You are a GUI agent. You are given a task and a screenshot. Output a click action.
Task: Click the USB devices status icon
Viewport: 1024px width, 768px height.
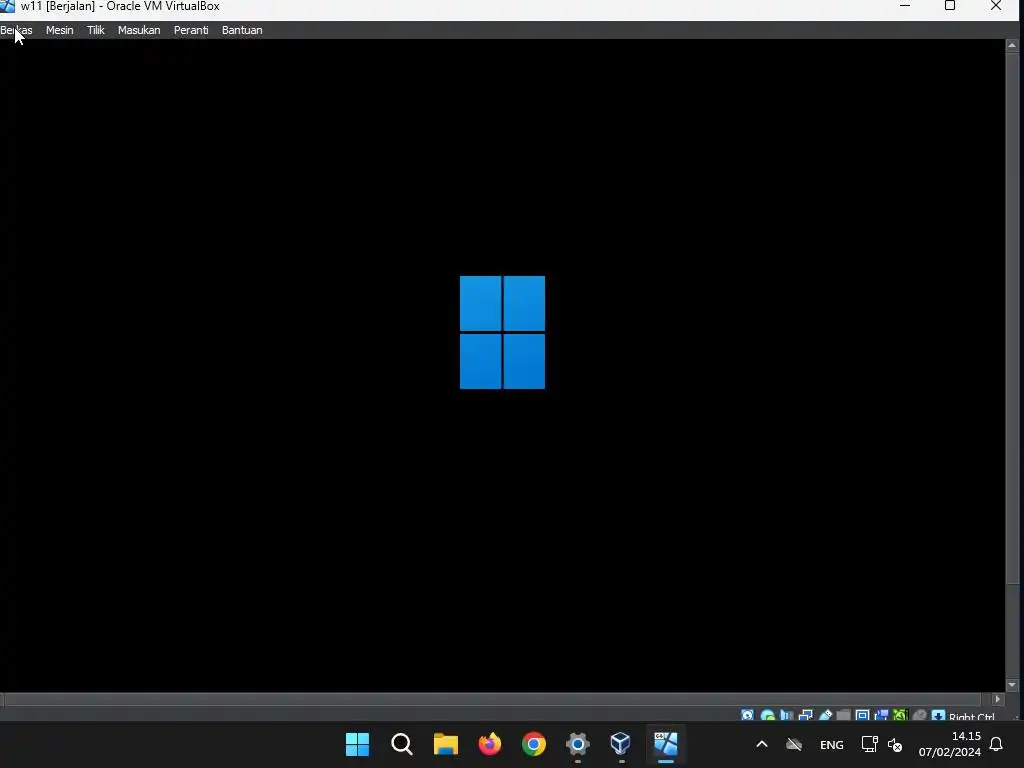pos(825,715)
